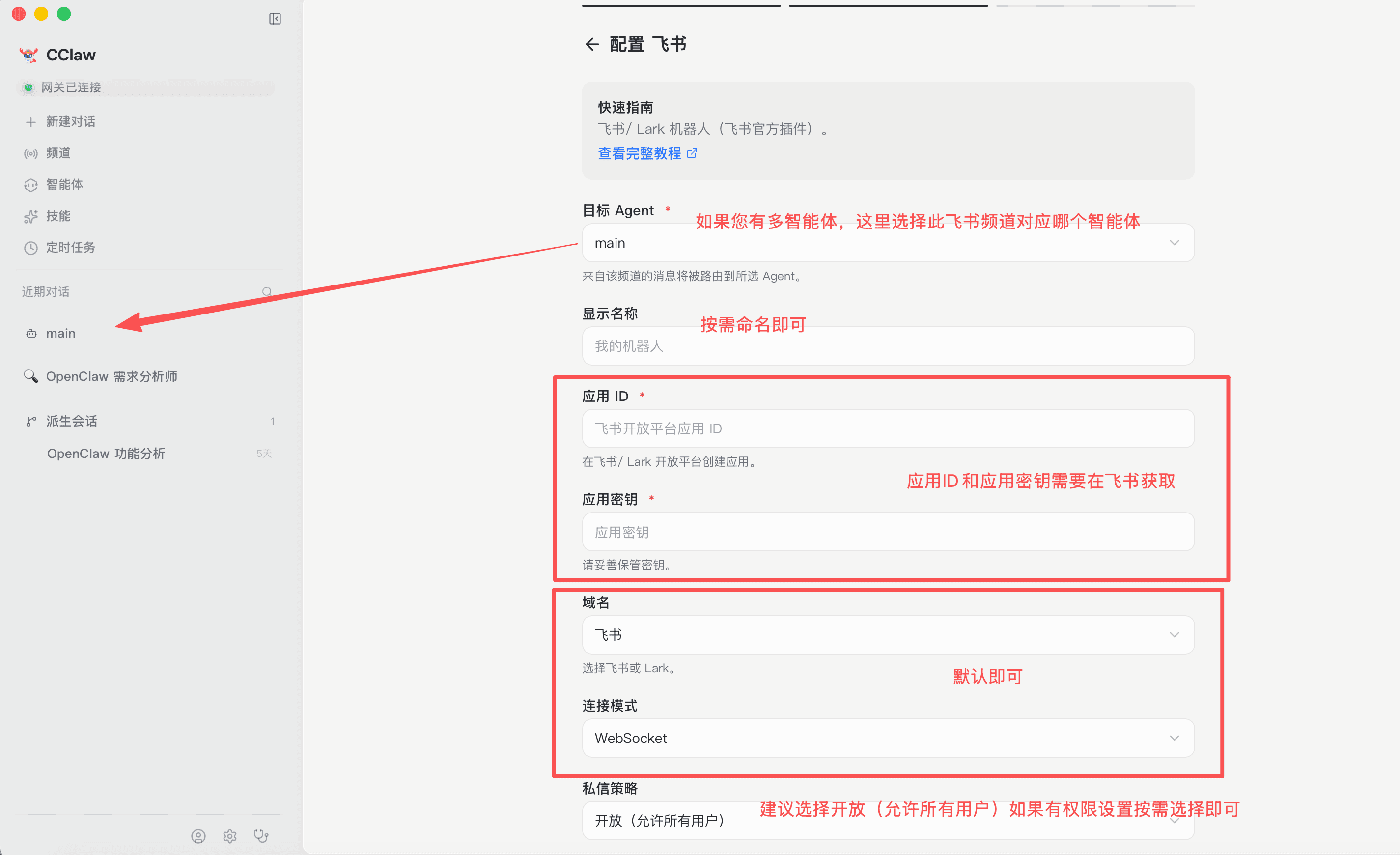Open user account icon in sidebar footer

(198, 836)
